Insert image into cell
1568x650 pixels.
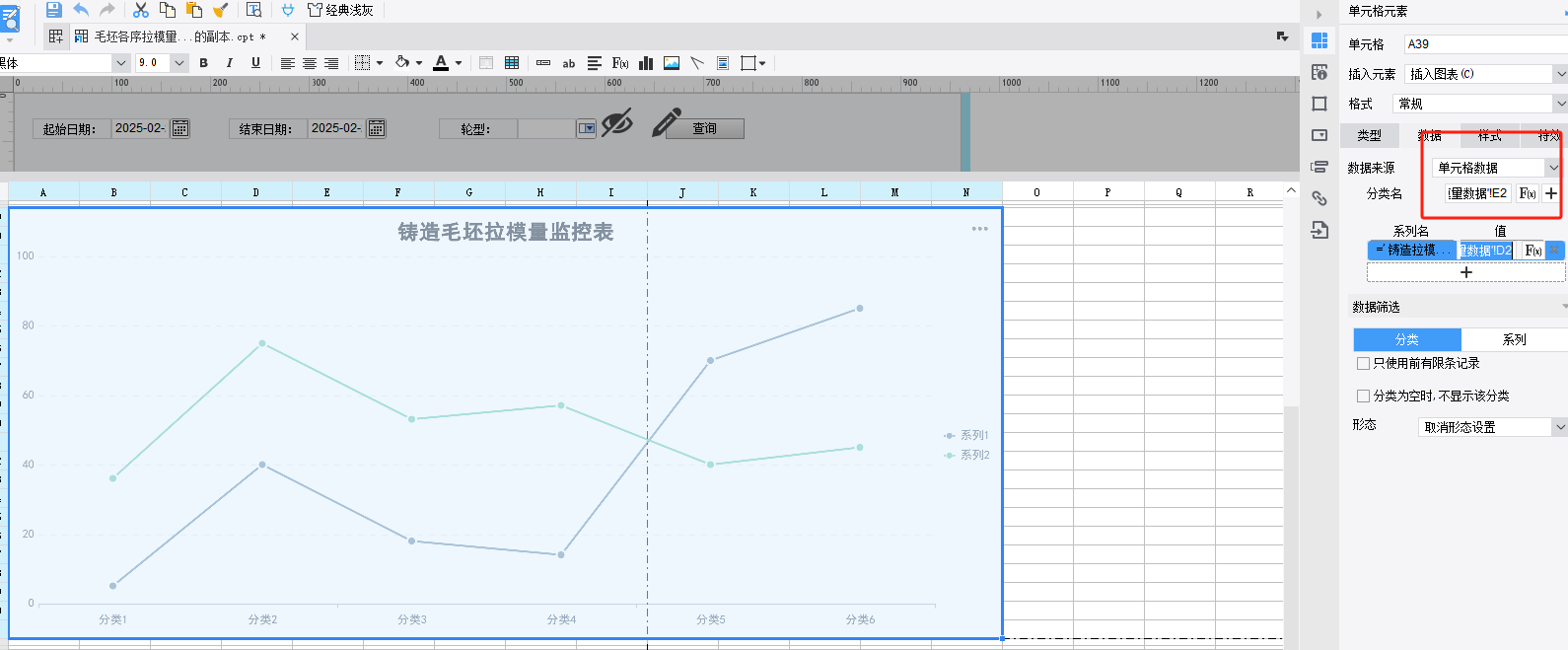click(x=672, y=63)
